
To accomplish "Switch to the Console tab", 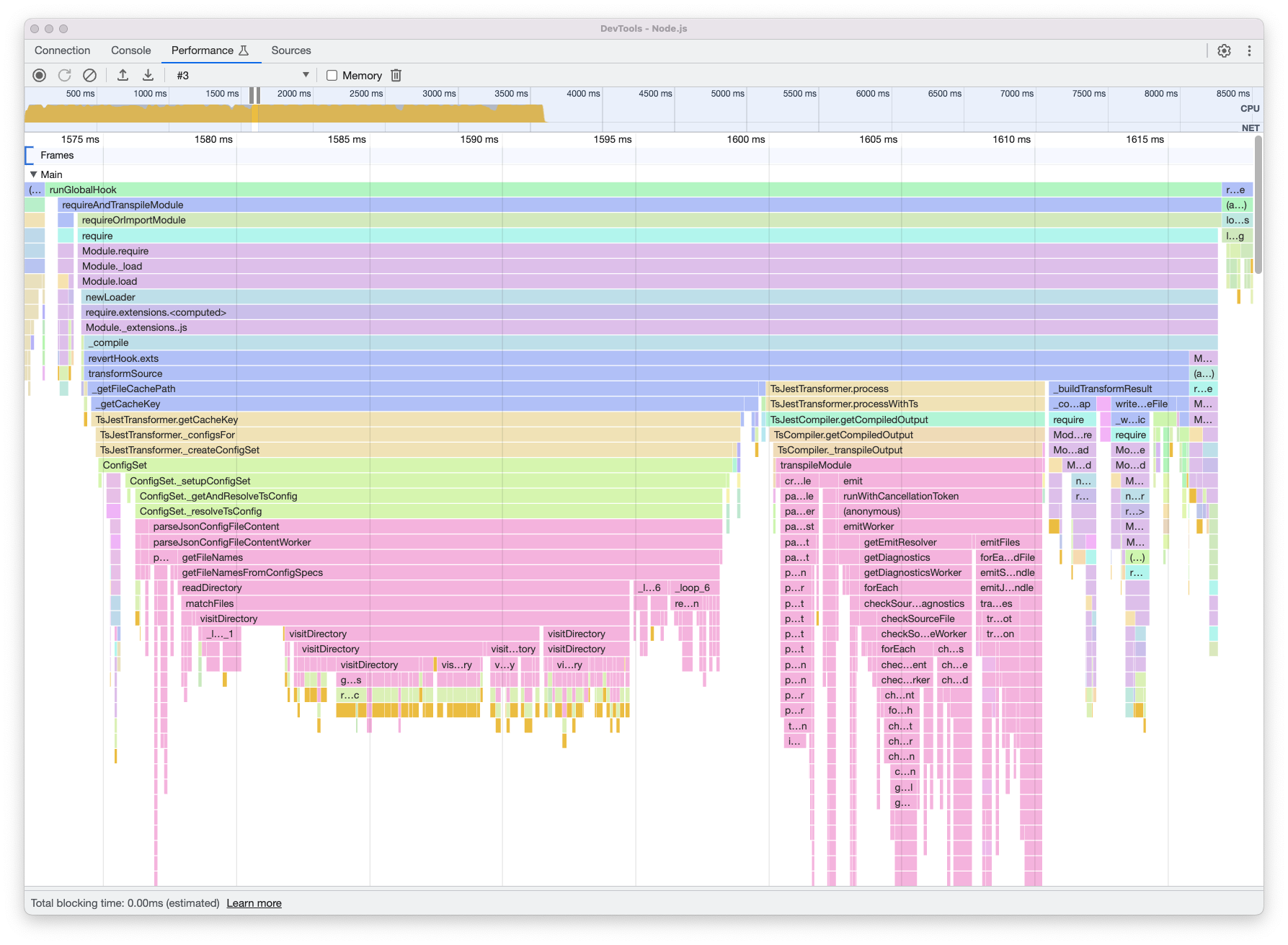I will [130, 50].
